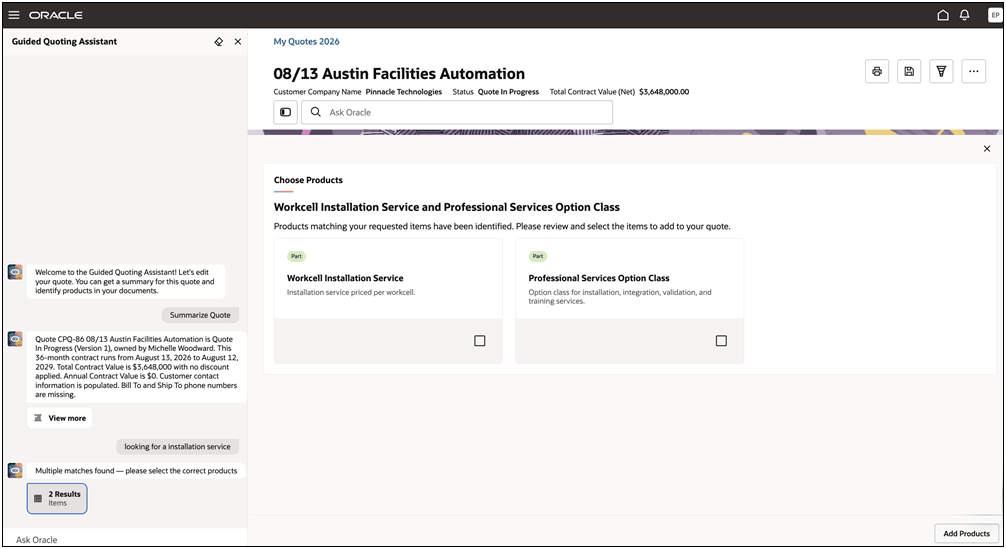Click the Oracle logo
Image resolution: width=1006 pixels, height=549 pixels.
[56, 15]
